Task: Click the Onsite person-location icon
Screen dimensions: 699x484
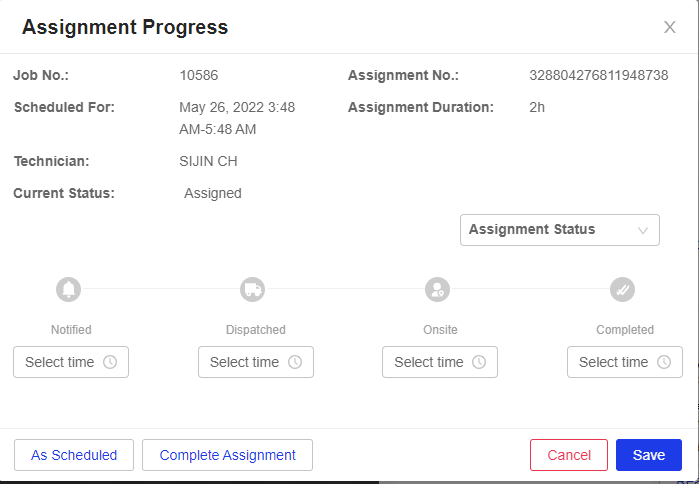Action: point(437,289)
